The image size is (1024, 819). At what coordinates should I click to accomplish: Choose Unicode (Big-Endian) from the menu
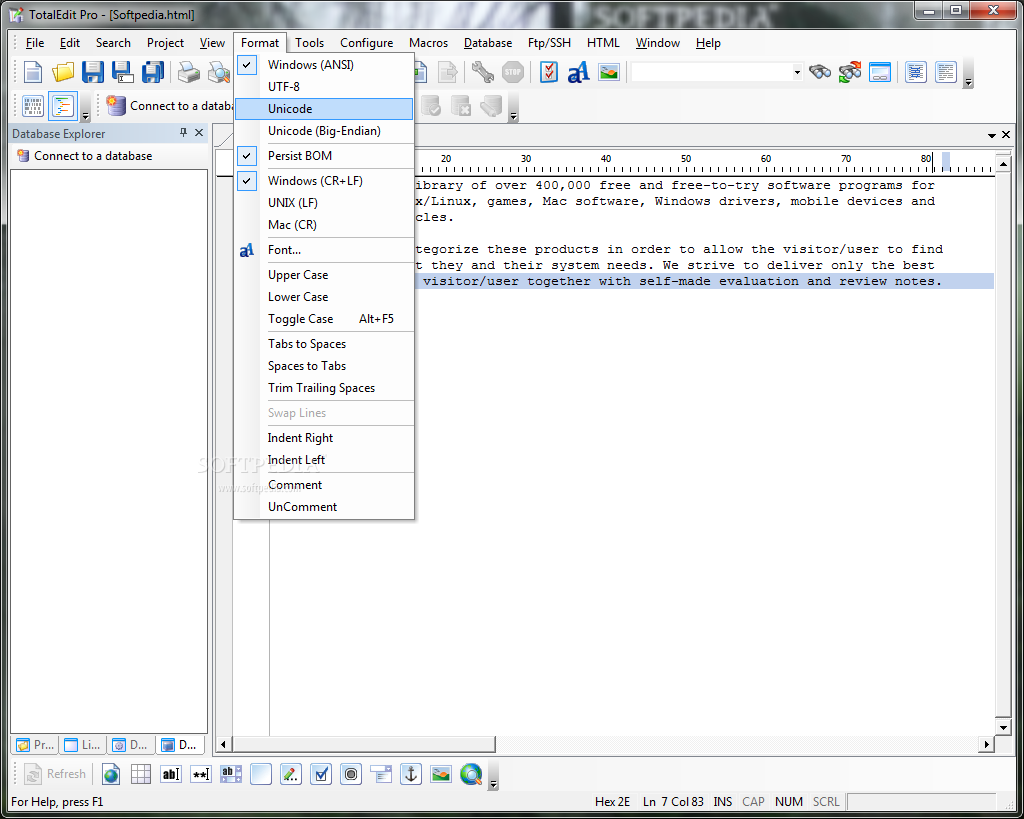(324, 131)
